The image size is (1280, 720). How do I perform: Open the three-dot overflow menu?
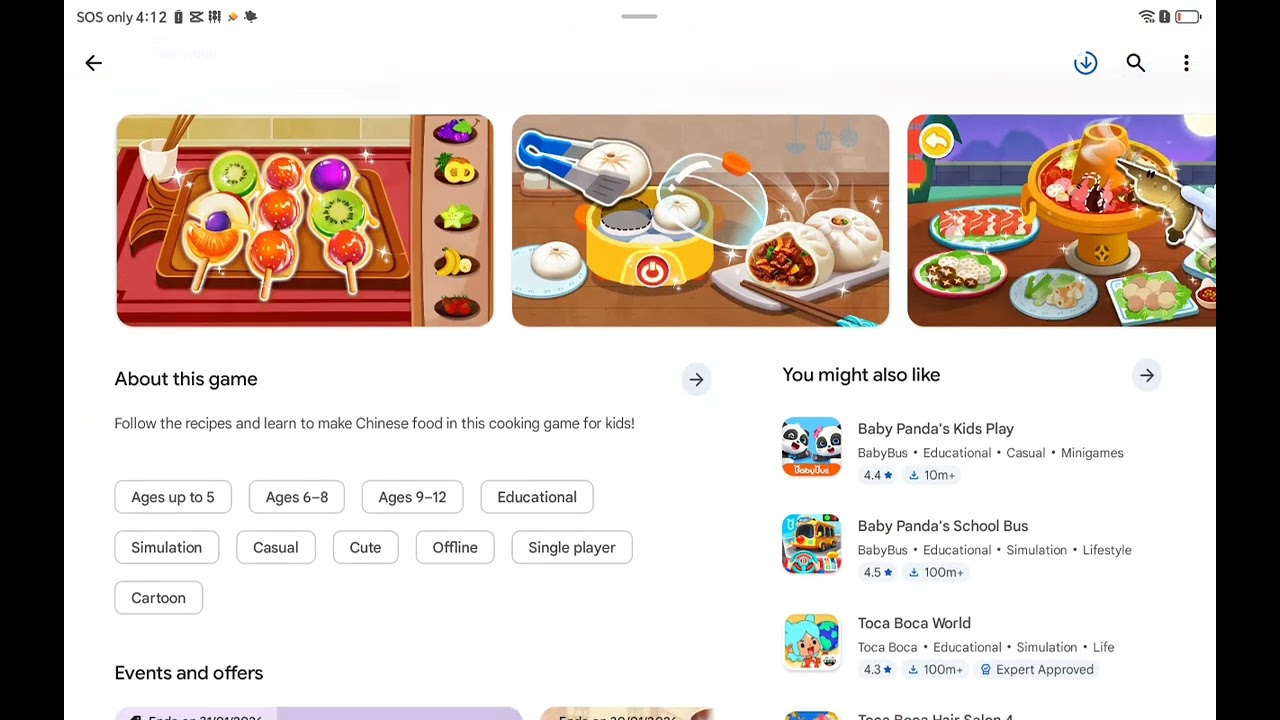(1186, 63)
